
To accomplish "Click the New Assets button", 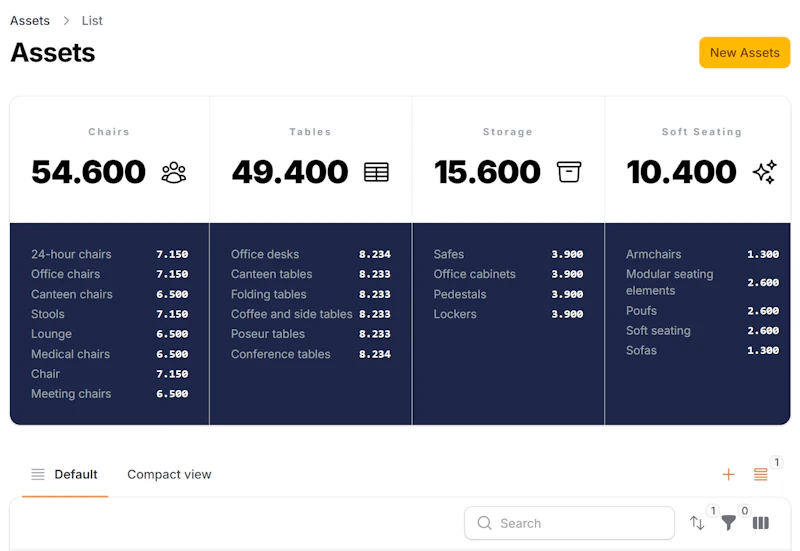I will coord(744,53).
